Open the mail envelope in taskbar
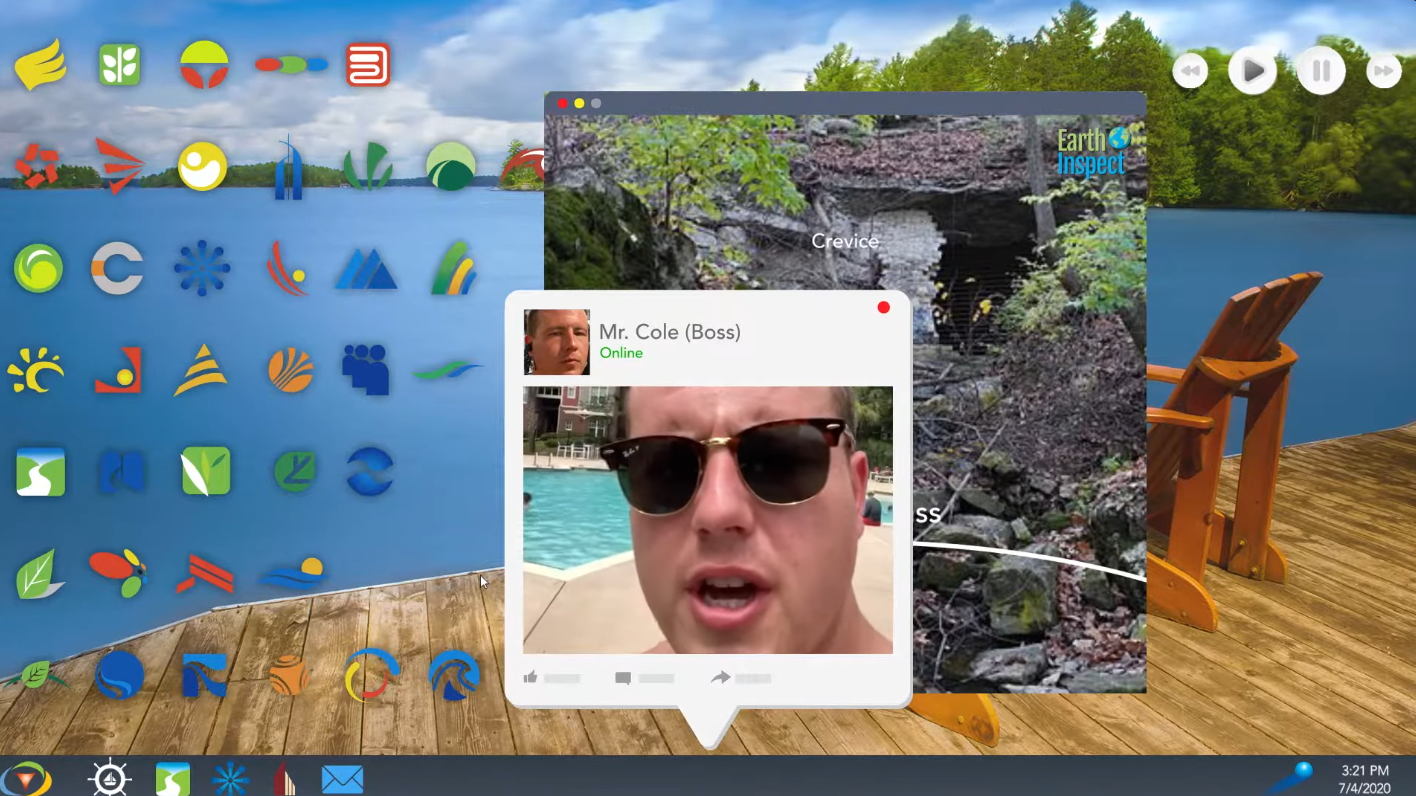The image size is (1416, 796). tap(342, 779)
